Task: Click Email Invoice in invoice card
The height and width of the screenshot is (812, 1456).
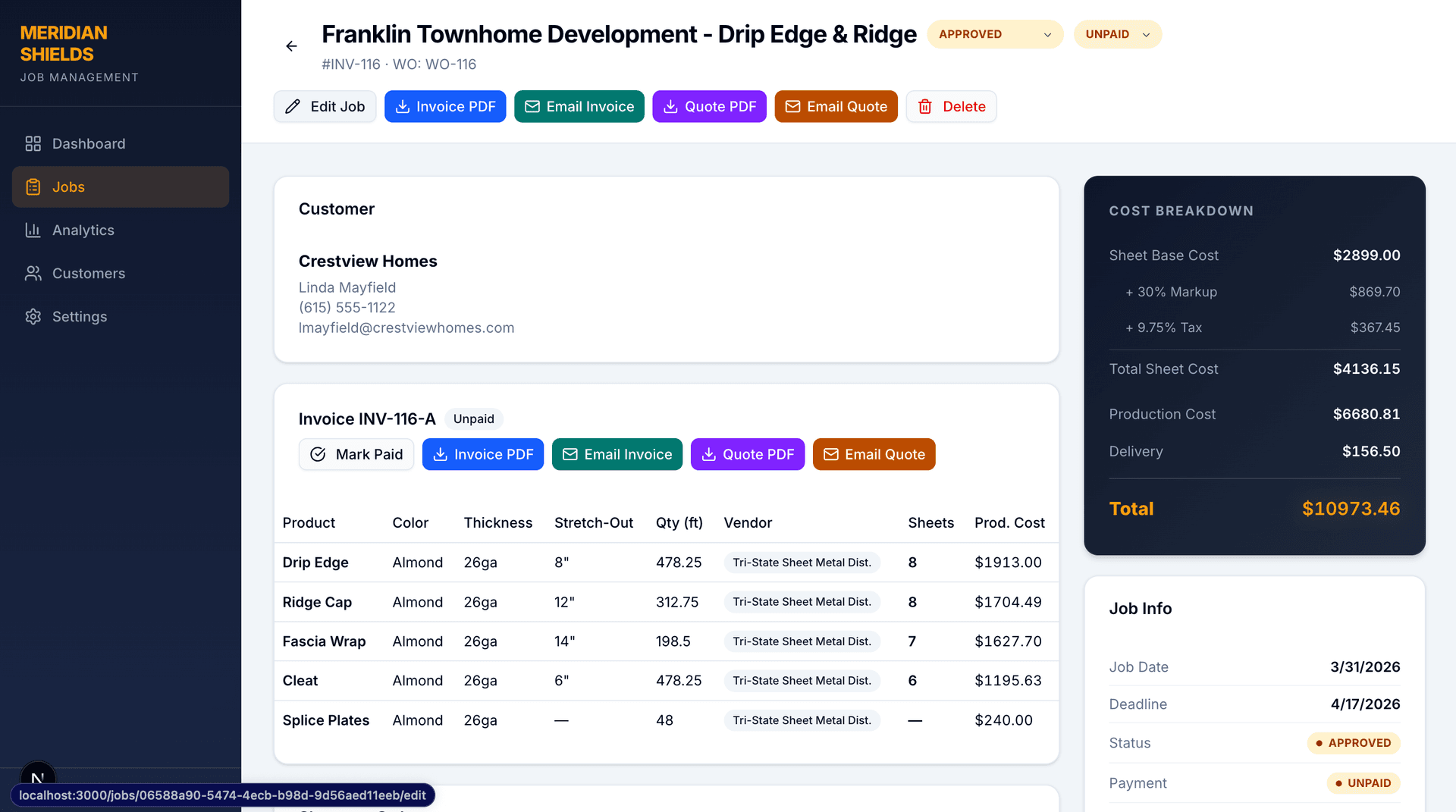Action: click(x=617, y=454)
